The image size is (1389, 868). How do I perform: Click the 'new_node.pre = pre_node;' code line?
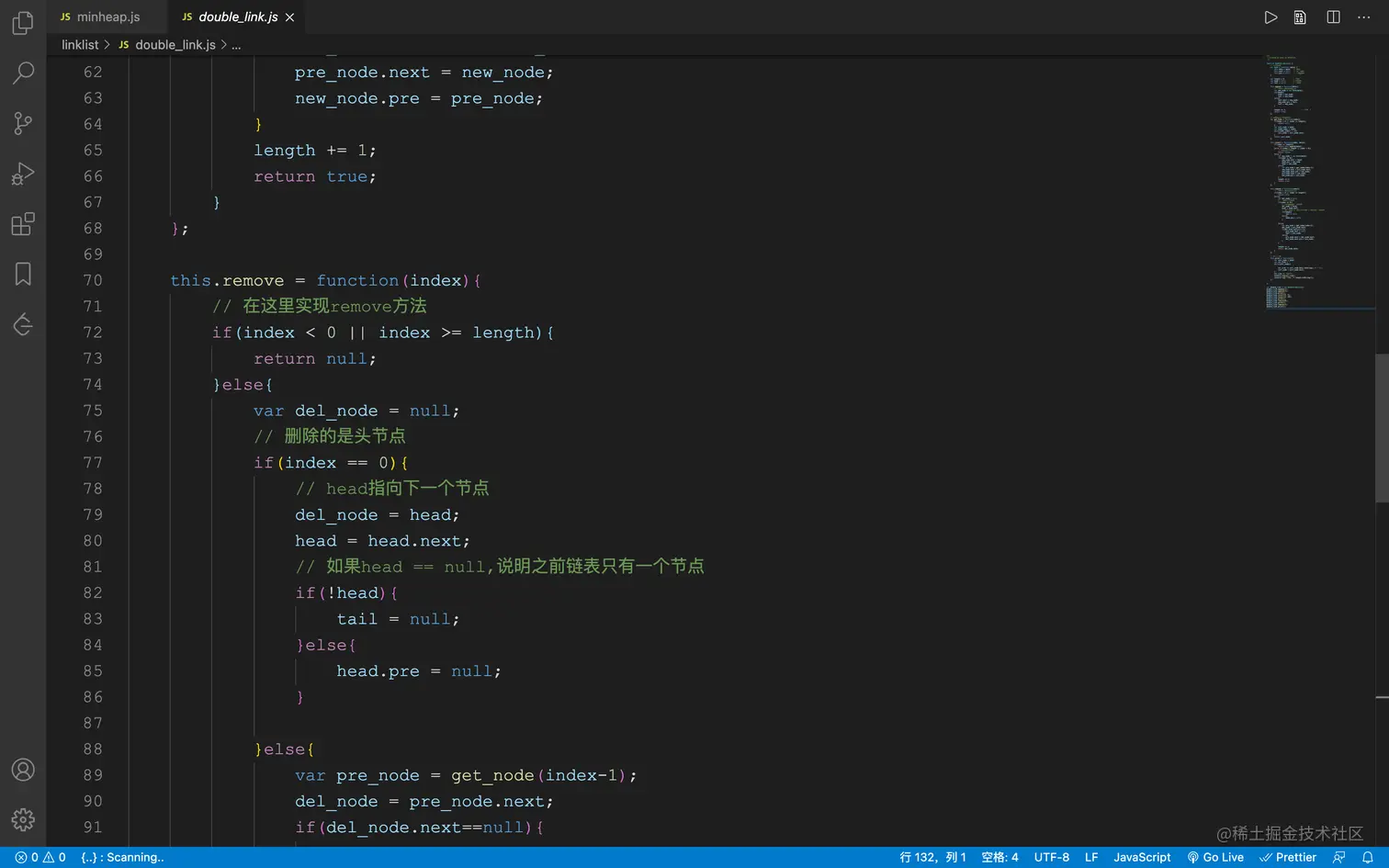click(x=419, y=98)
